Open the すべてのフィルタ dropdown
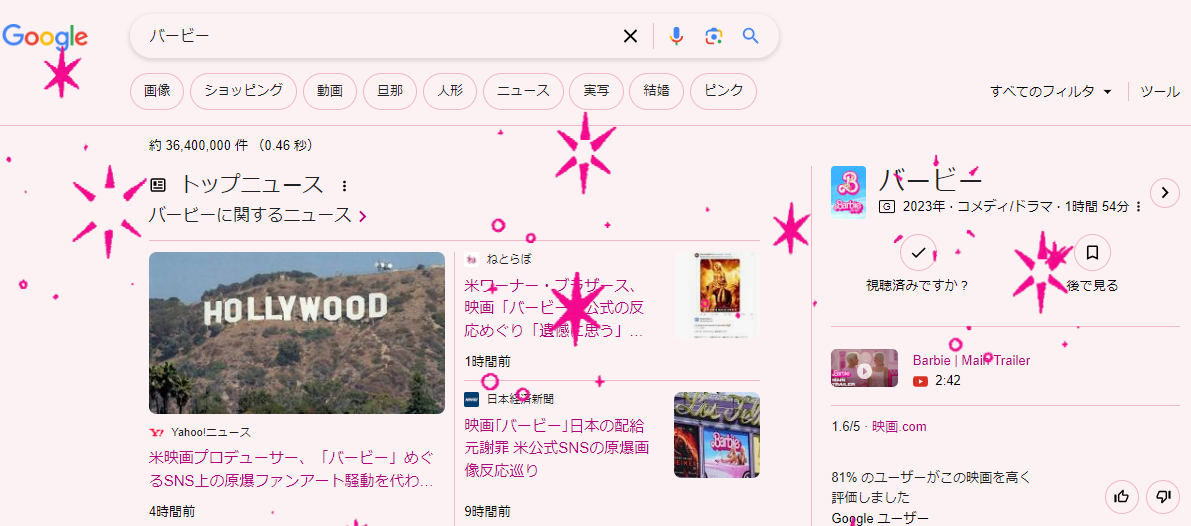1191x526 pixels. [x=1050, y=92]
